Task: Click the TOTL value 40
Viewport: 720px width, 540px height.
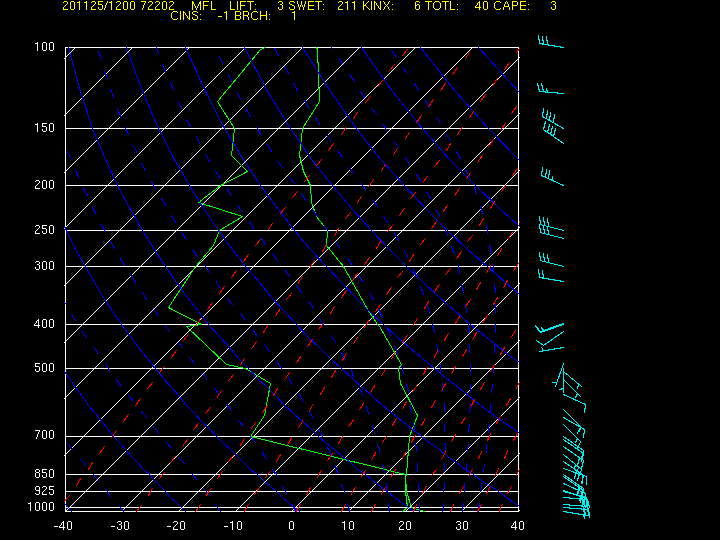Action: 482,6
